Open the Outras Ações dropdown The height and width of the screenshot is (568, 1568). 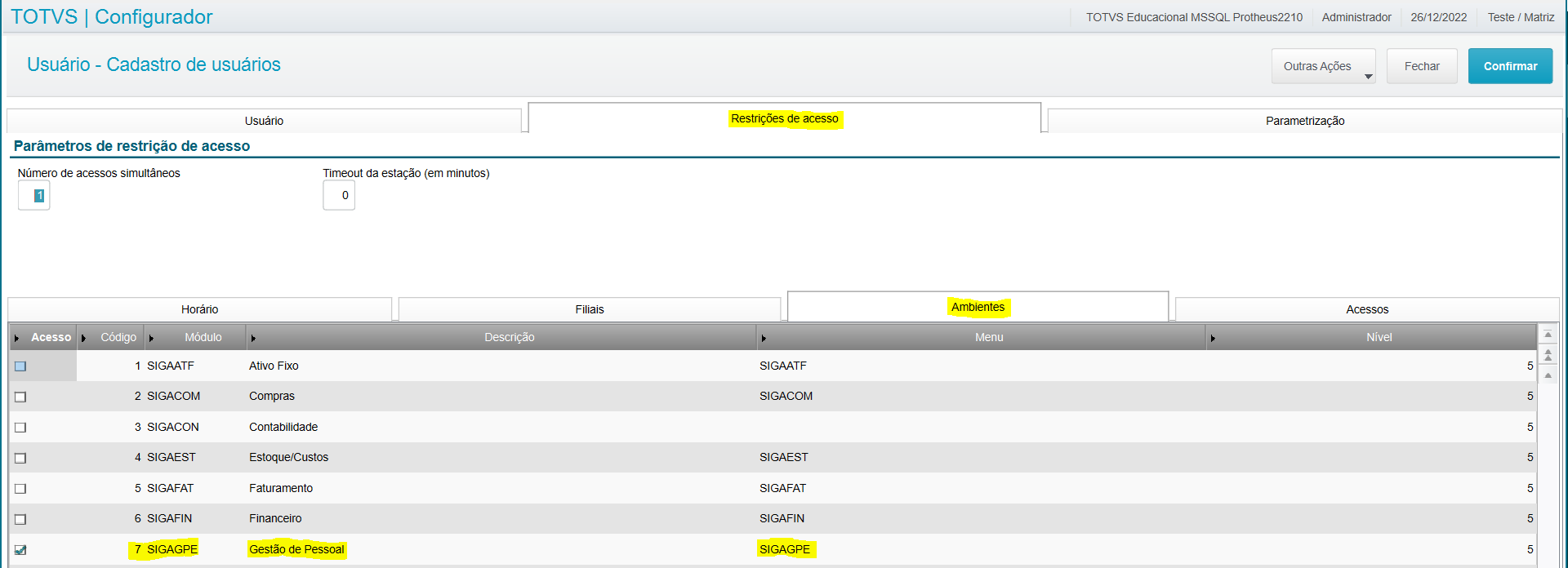[x=1323, y=66]
